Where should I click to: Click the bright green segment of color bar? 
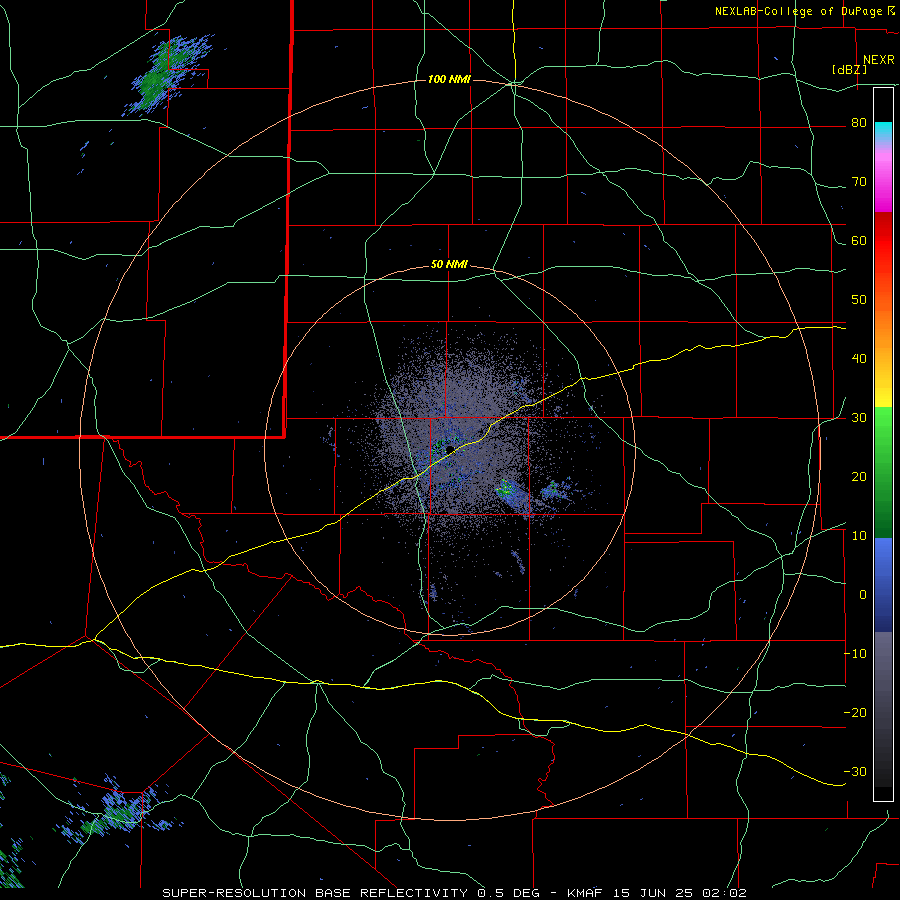point(883,425)
